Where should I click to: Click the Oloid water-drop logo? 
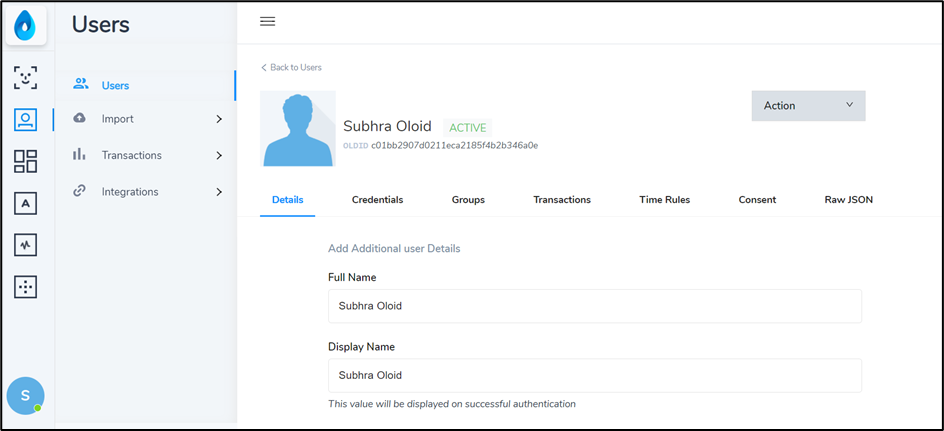26,25
